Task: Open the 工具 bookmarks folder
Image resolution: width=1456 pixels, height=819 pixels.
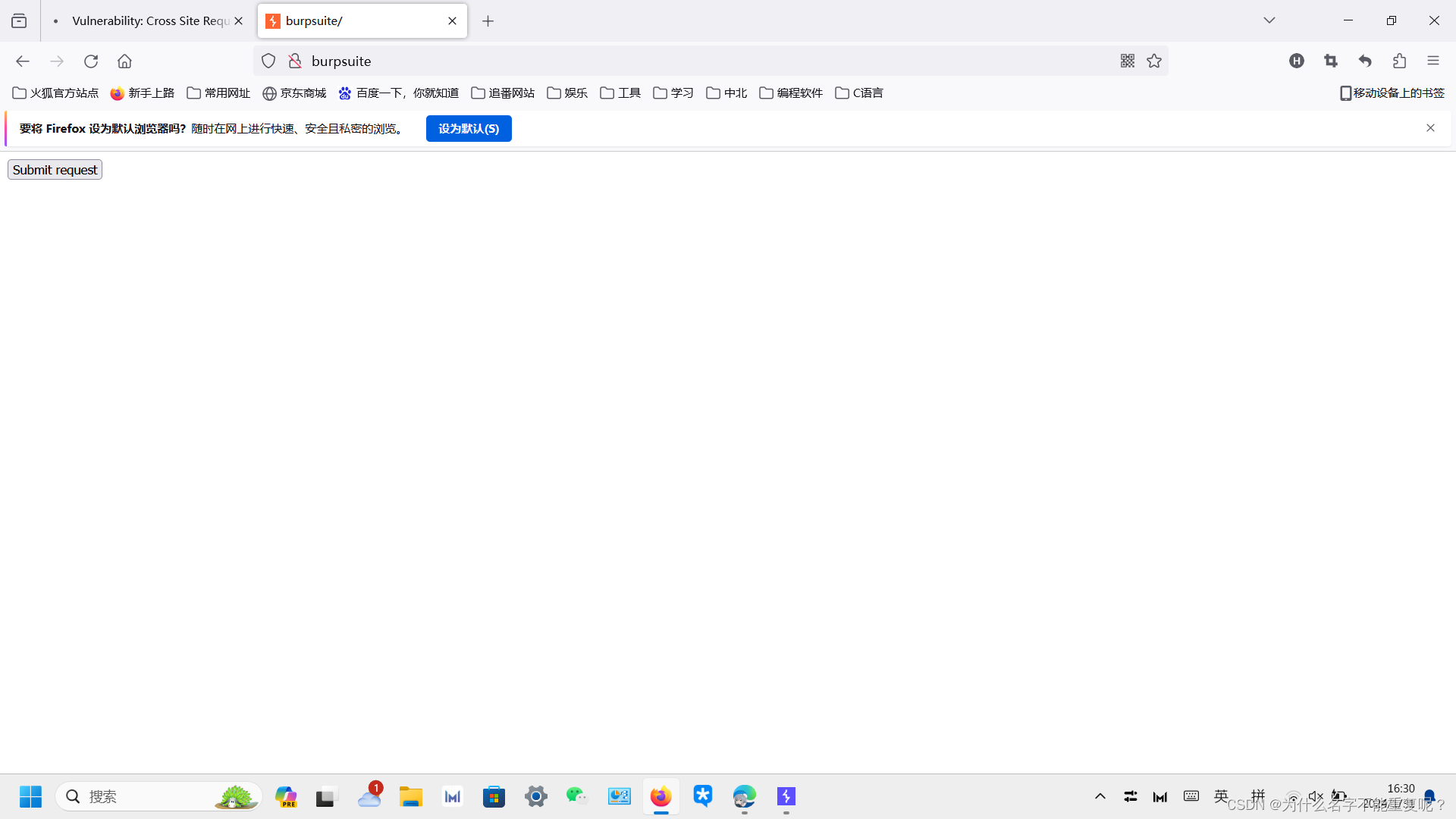Action: (x=620, y=93)
